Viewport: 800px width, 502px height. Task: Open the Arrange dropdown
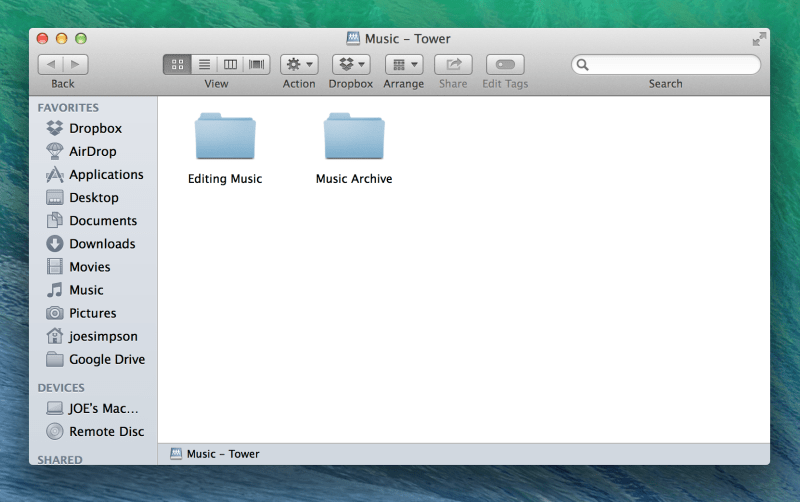404,64
